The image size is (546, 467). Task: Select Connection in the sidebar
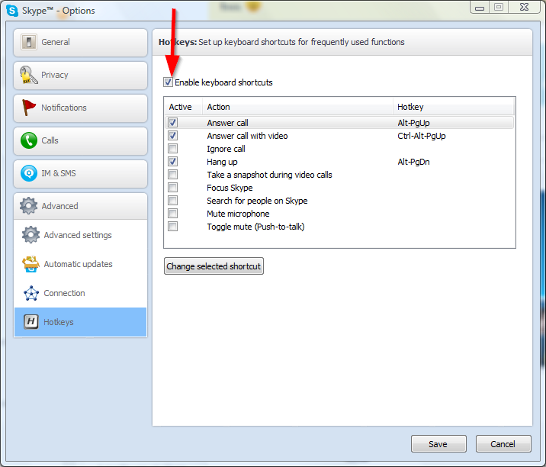[80, 293]
